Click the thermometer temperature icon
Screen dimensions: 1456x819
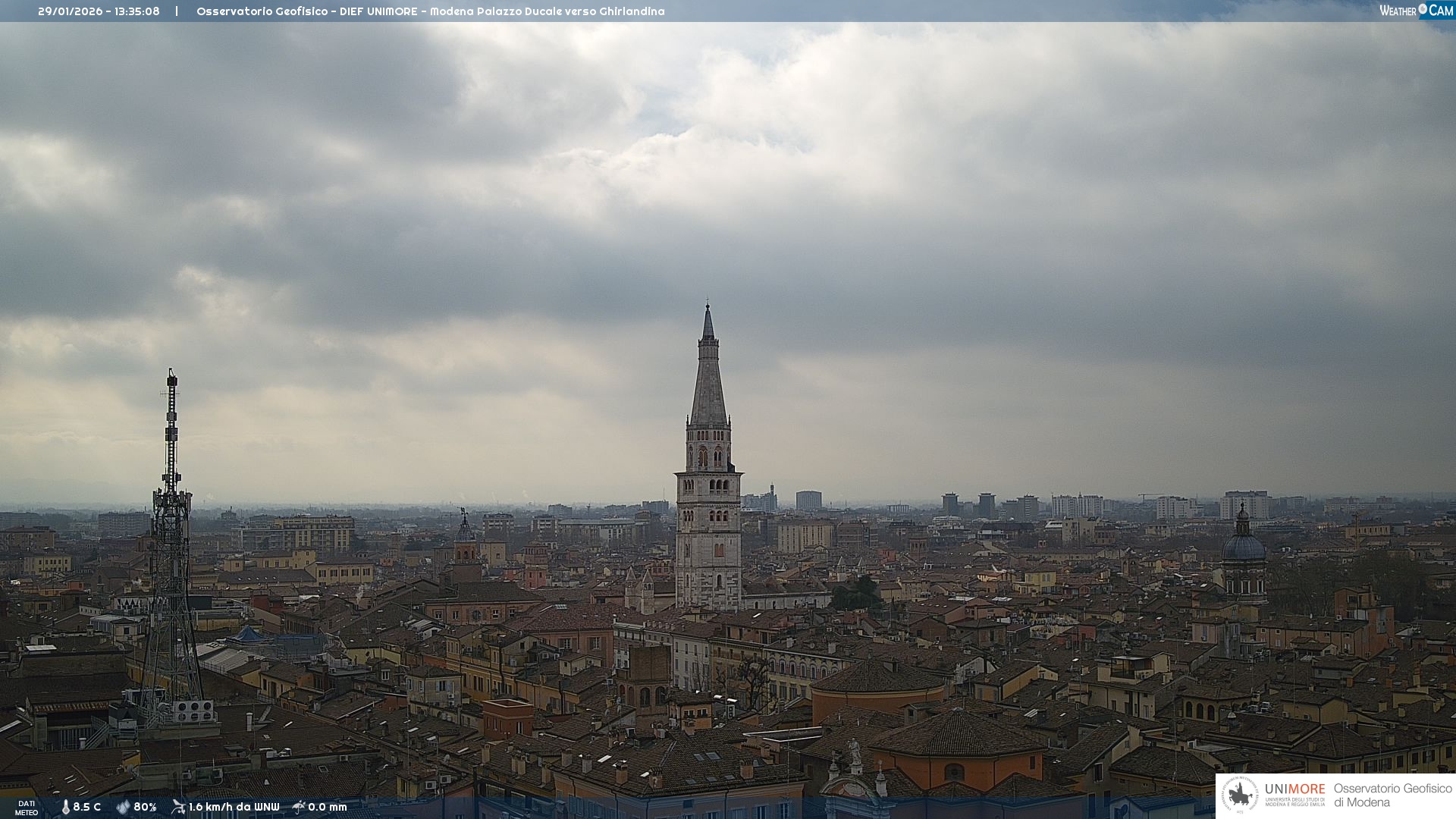point(65,807)
